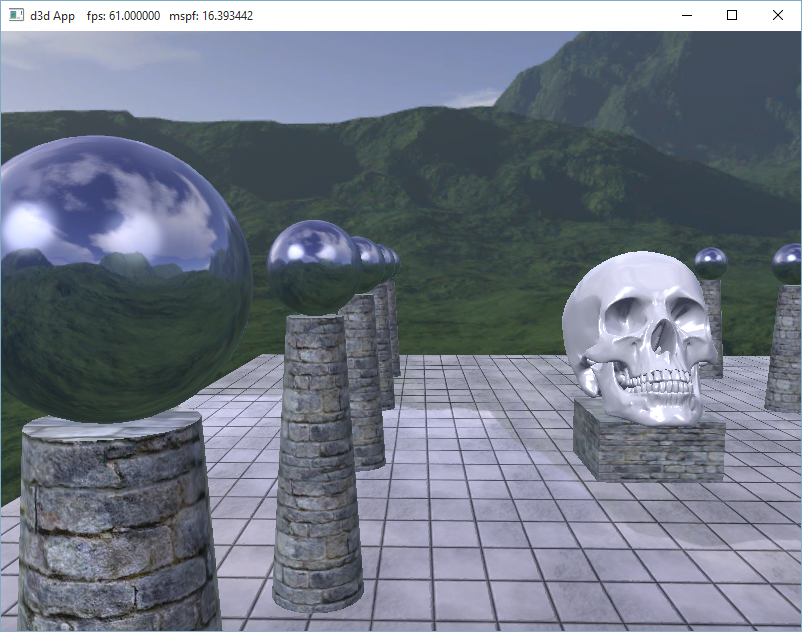Select the small sphere behind the skull
The height and width of the screenshot is (632, 802).
point(710,263)
